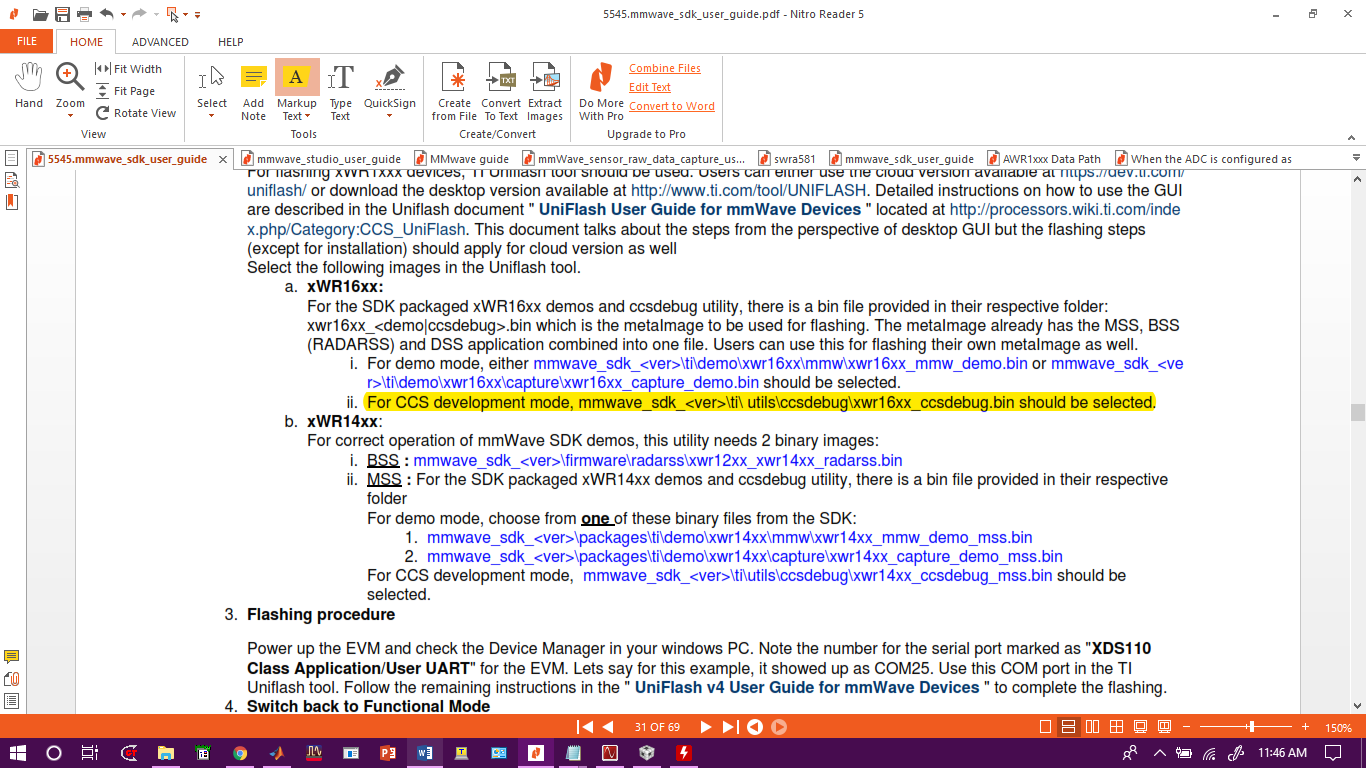
Task: Go to the first page button
Action: coord(585,727)
